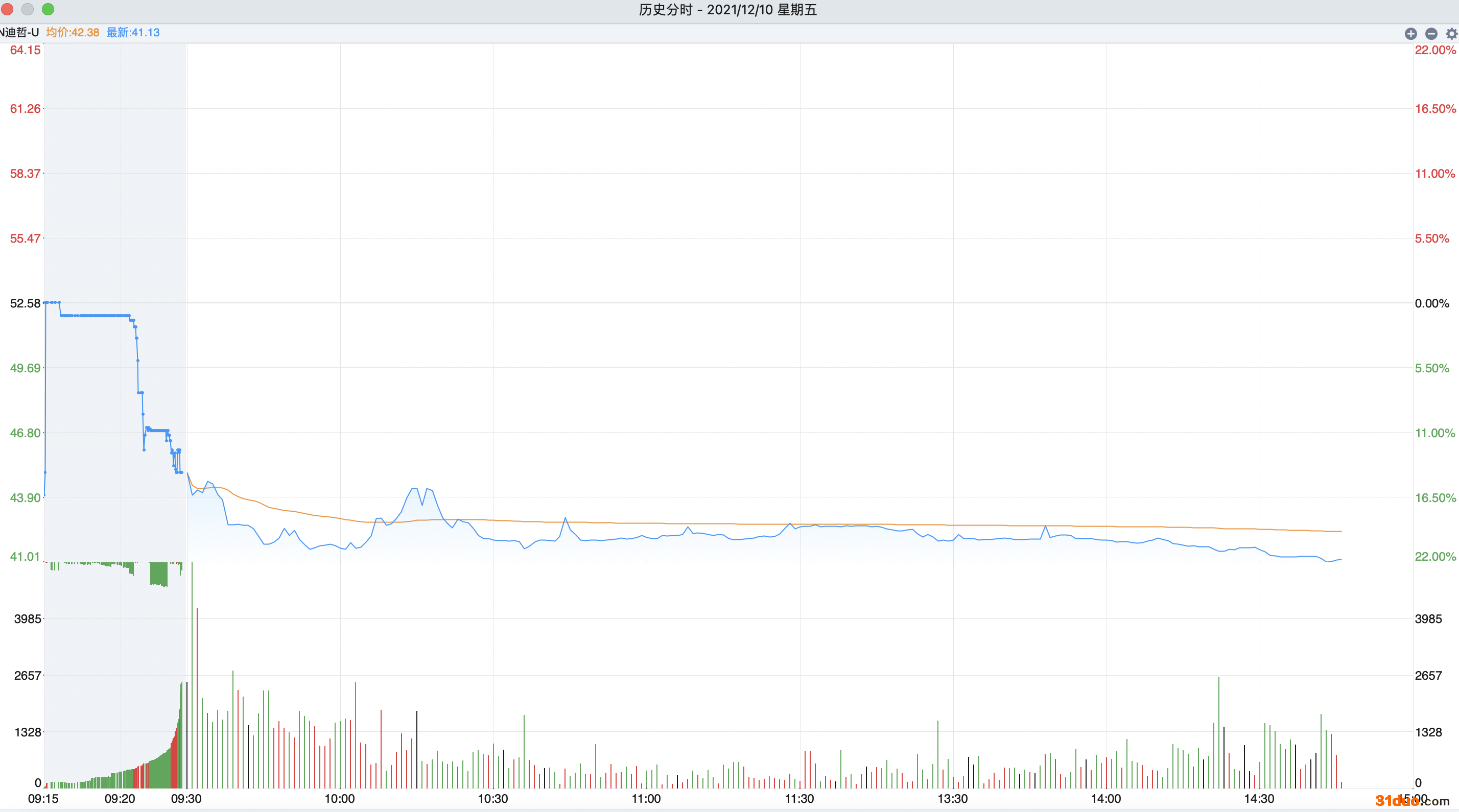Image resolution: width=1459 pixels, height=812 pixels.
Task: Click the 10:00 time axis marker
Action: pyautogui.click(x=339, y=798)
